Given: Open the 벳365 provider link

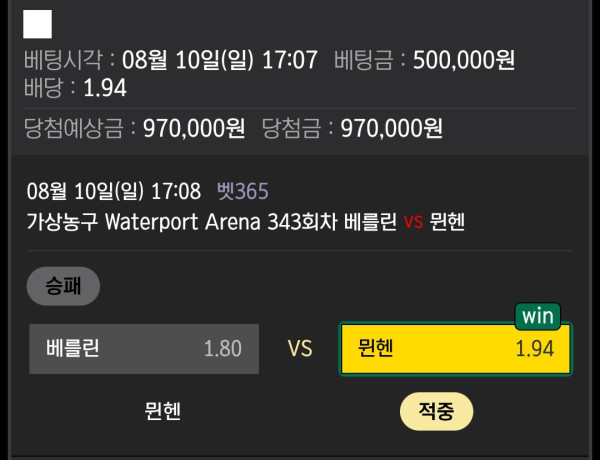Looking at the screenshot, I should pos(243,191).
